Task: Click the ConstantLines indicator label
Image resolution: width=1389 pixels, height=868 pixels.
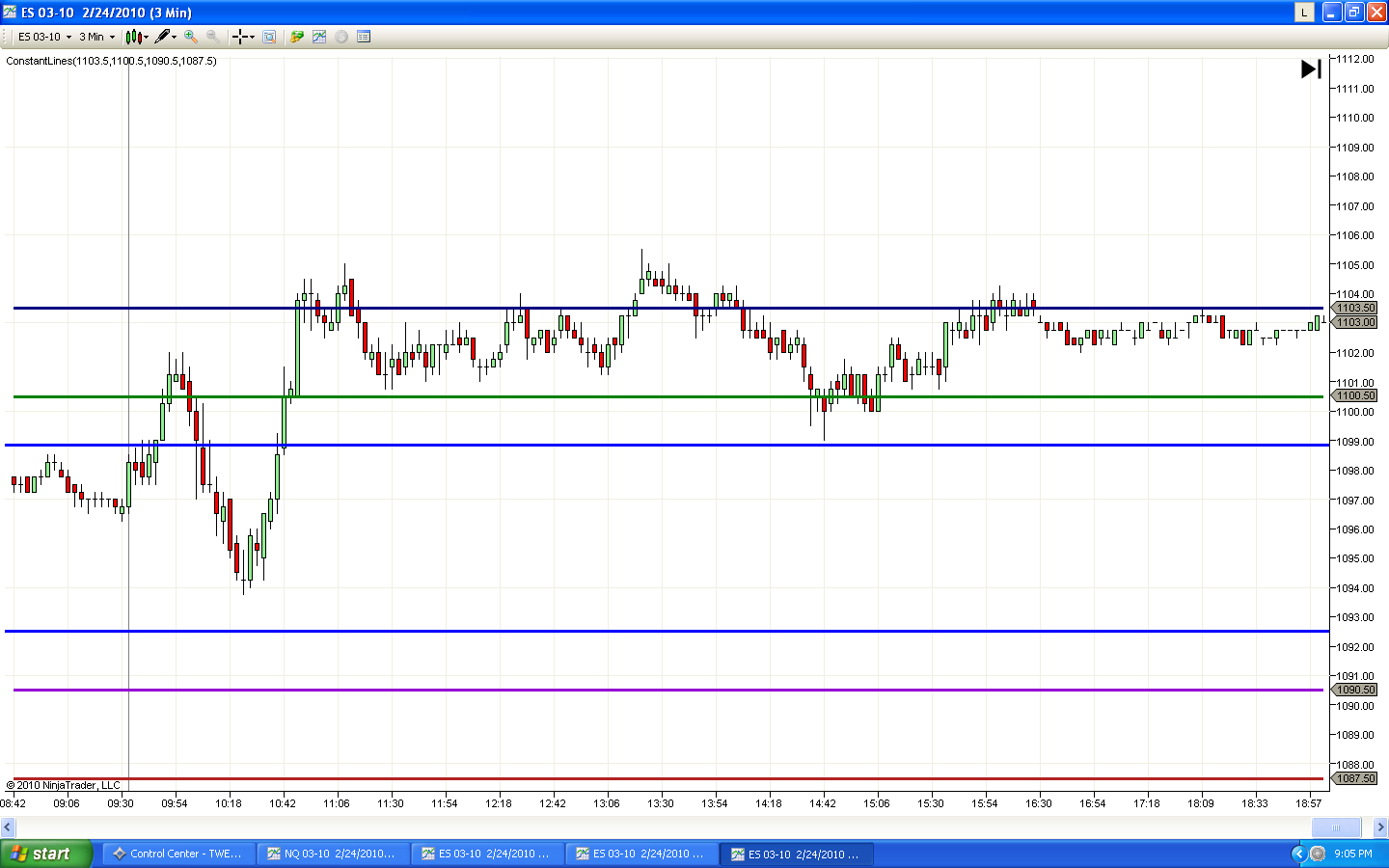Action: 111,61
